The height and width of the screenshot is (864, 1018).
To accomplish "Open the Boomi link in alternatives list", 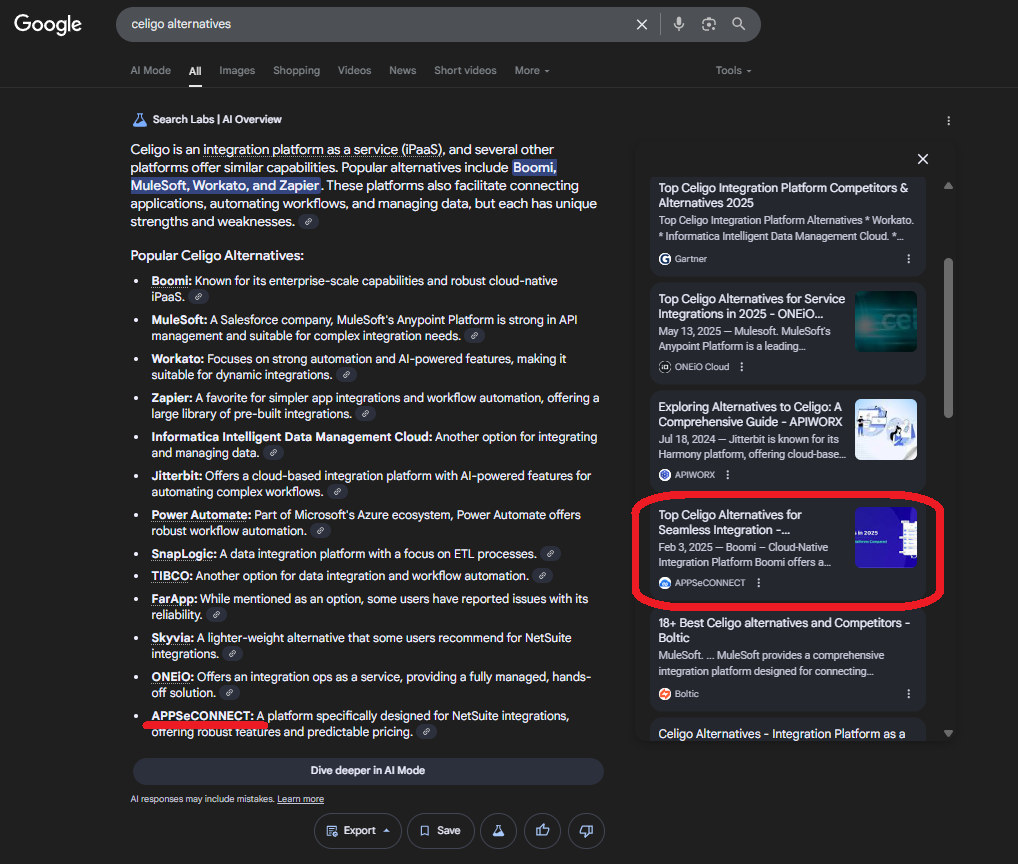I will [x=170, y=281].
